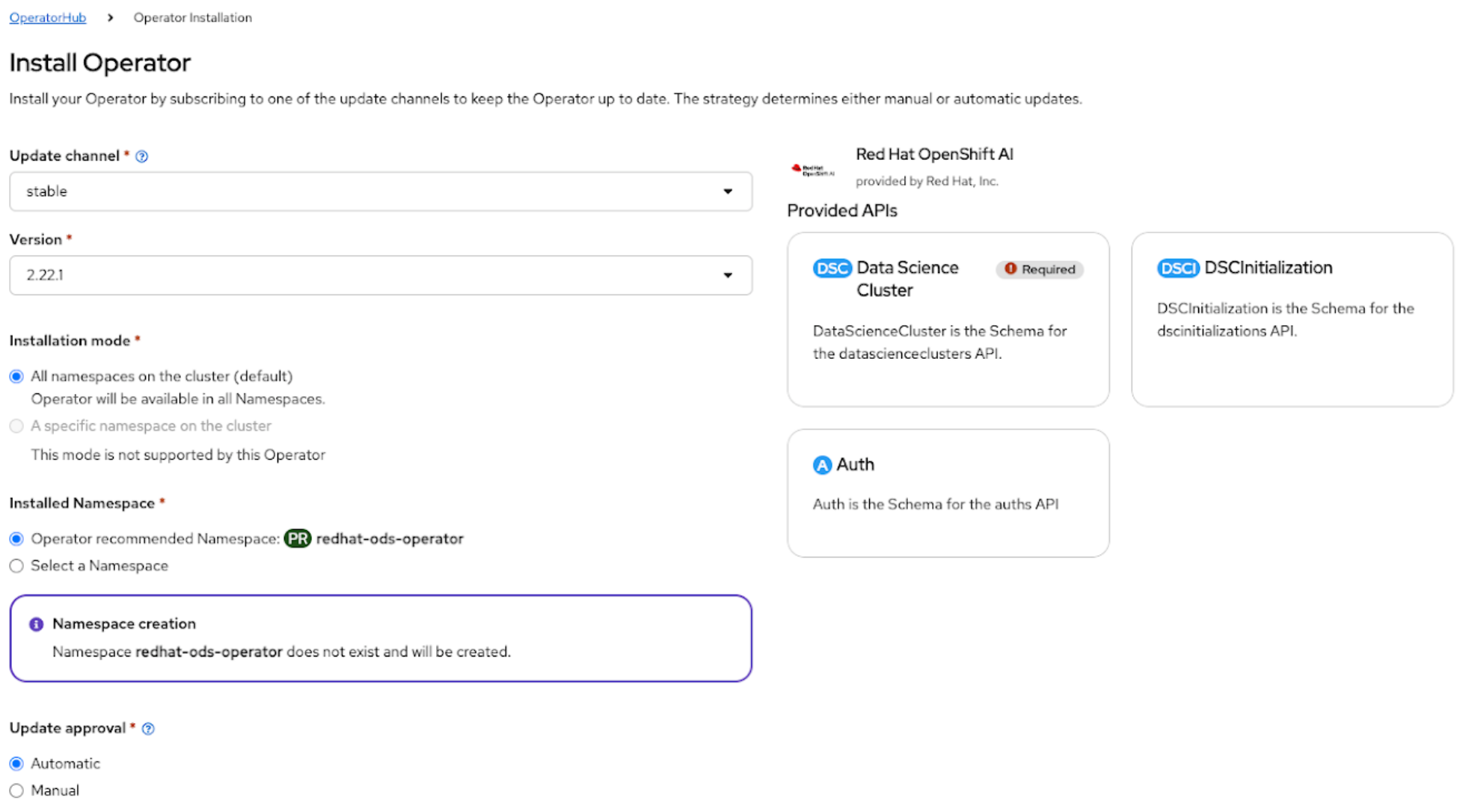Image resolution: width=1463 pixels, height=812 pixels.
Task: Click the Auth 'A' badge icon
Action: click(822, 465)
